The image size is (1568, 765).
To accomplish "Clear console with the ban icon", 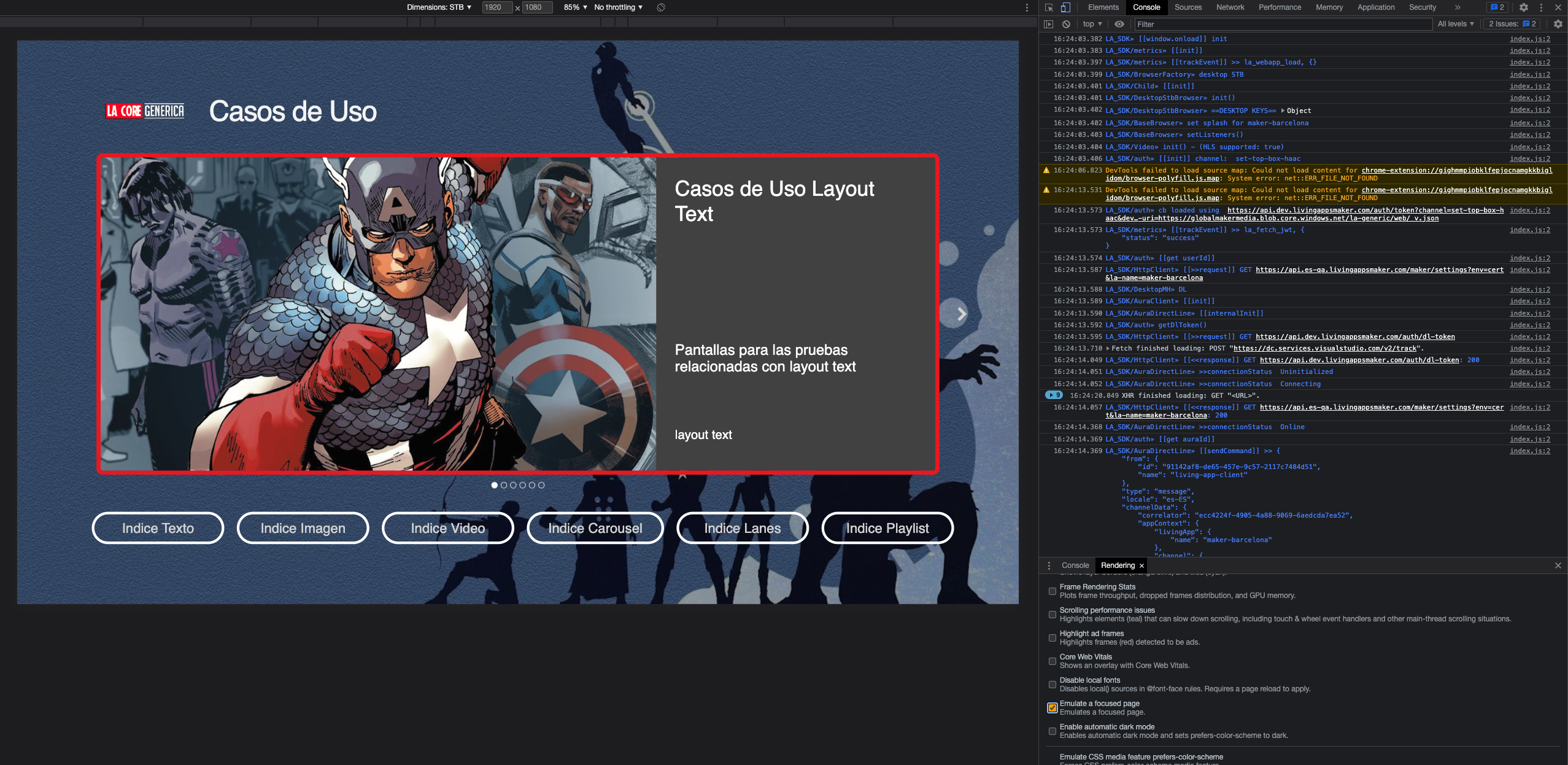I will [x=1066, y=24].
